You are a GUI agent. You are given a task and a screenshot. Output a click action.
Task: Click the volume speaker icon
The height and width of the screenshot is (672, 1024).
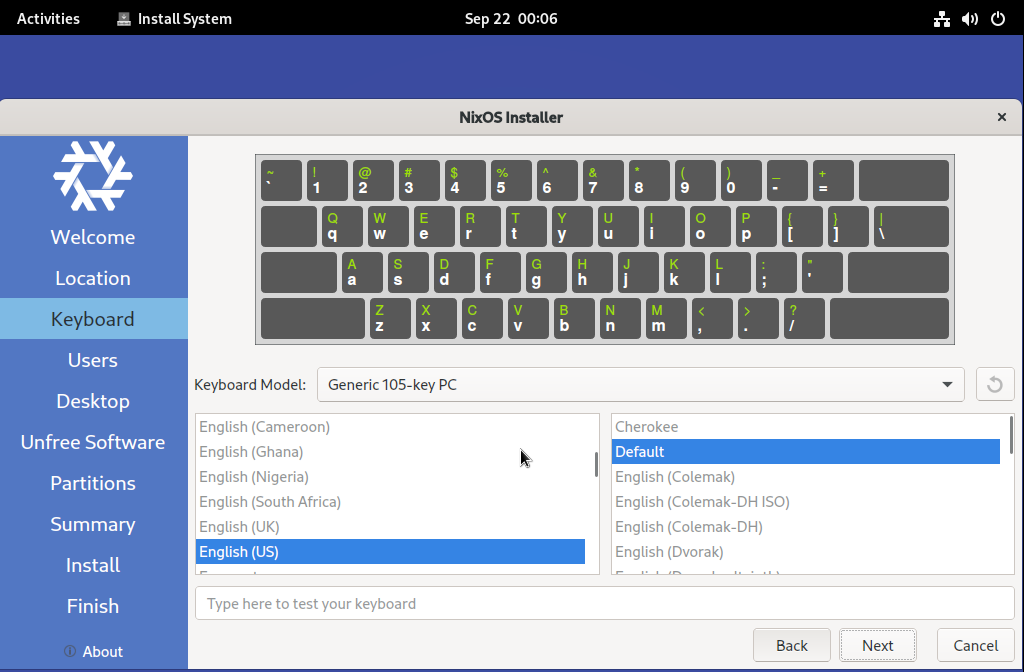[x=969, y=19]
